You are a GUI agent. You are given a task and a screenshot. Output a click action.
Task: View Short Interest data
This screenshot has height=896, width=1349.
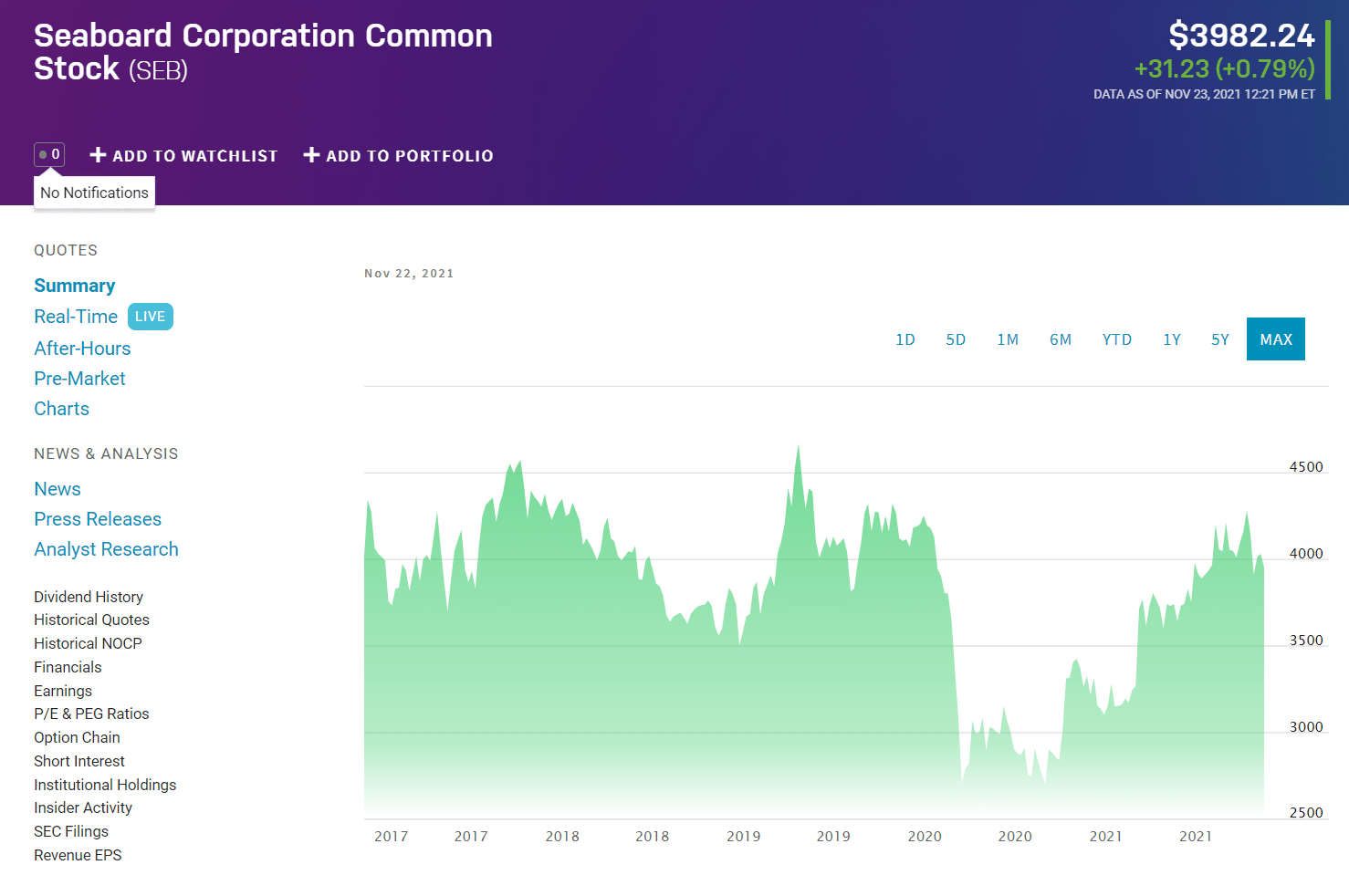click(x=79, y=761)
